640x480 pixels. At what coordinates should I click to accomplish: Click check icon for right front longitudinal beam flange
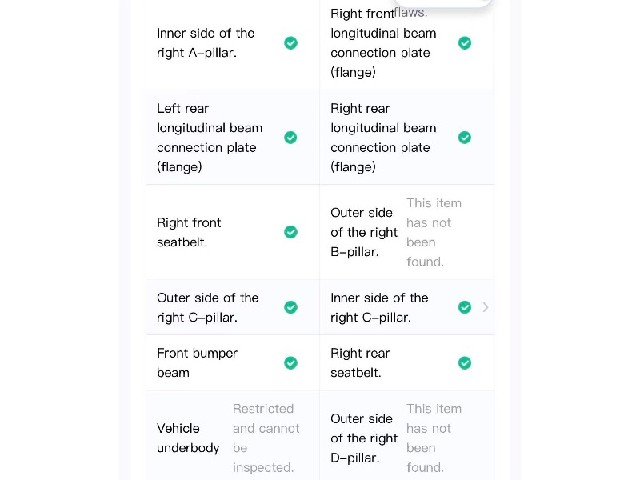464,43
